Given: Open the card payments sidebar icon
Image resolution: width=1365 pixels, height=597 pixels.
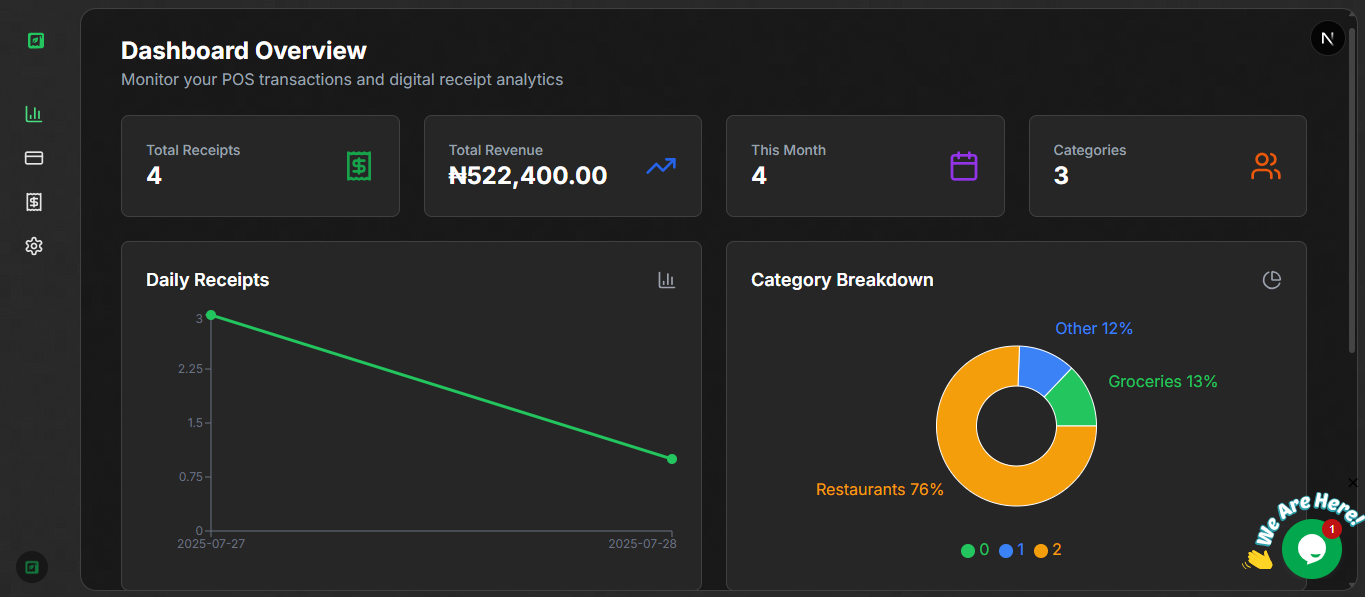Looking at the screenshot, I should 34,158.
